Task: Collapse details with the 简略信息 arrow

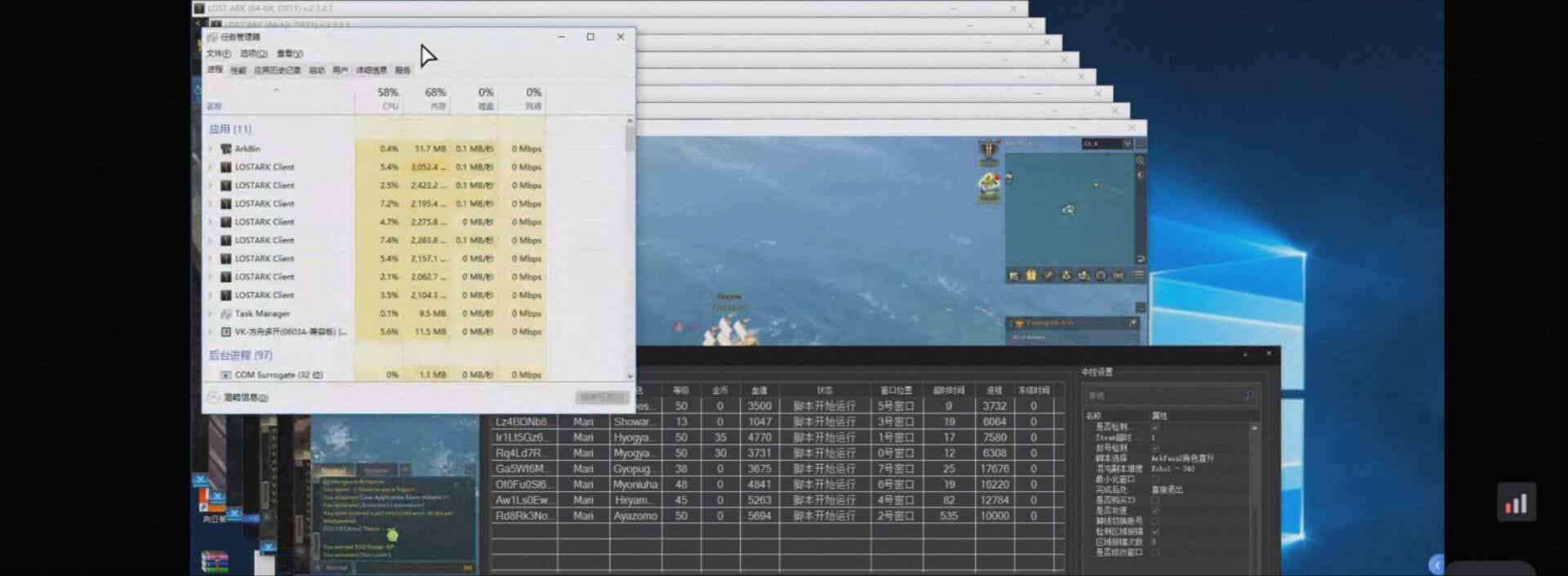Action: coord(214,397)
